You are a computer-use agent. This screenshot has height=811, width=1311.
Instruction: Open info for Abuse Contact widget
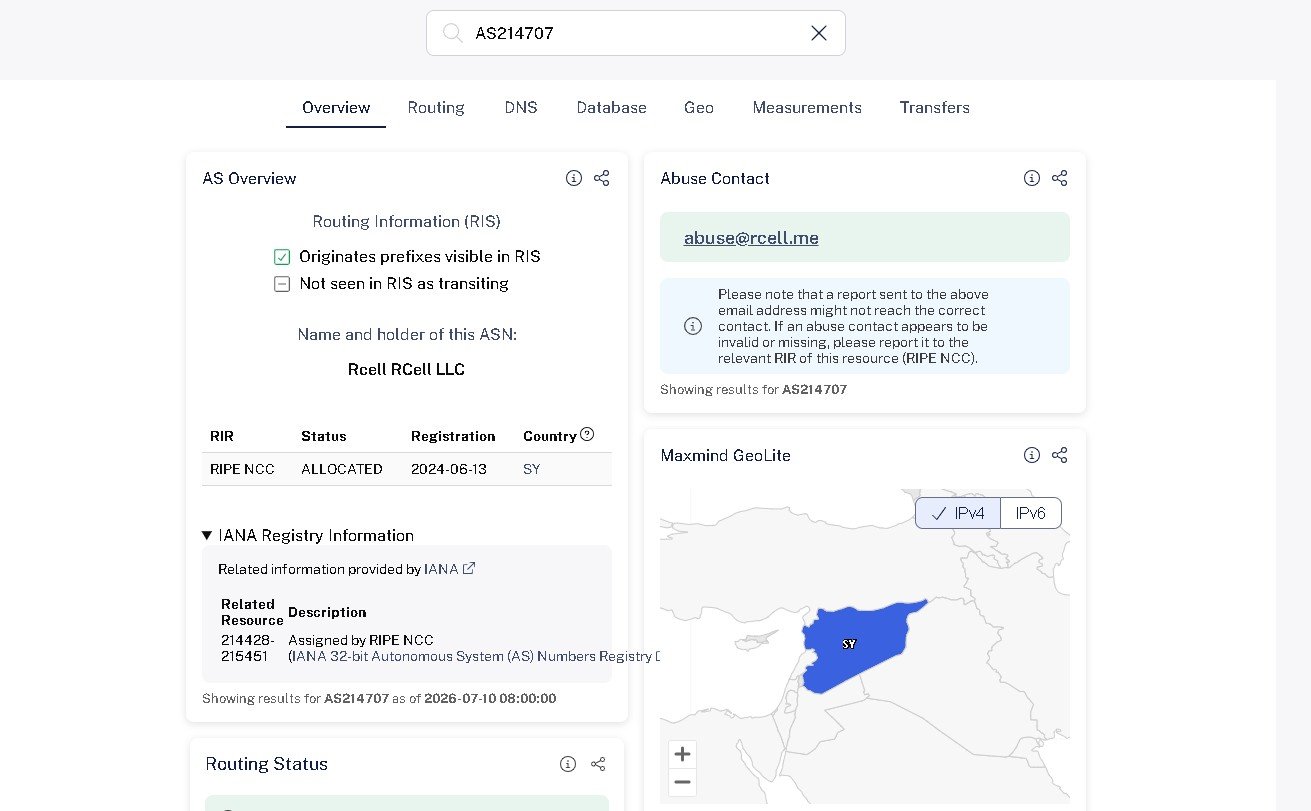click(x=1032, y=178)
